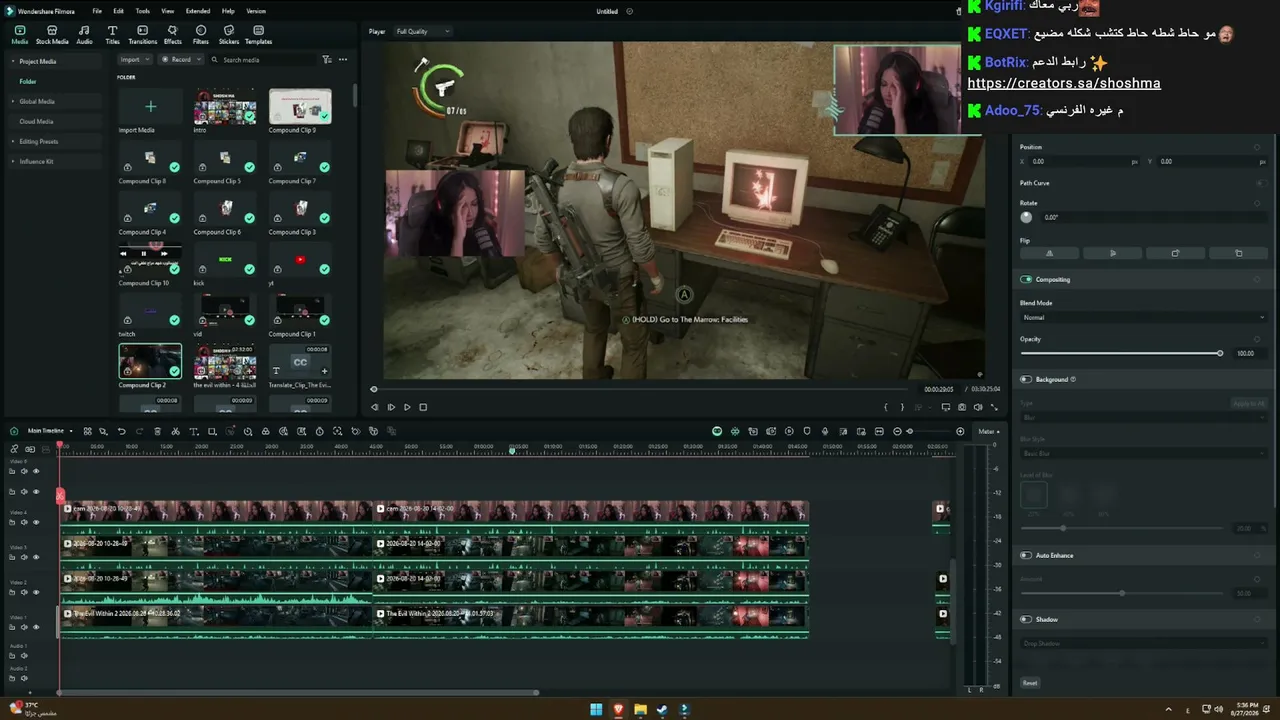Expand the Project Media tree item
1280x720 pixels.
pos(13,61)
